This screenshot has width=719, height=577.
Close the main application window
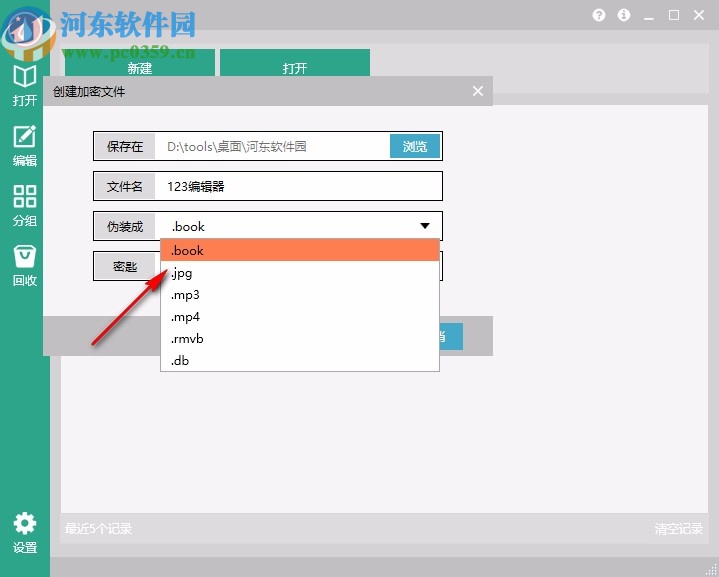pyautogui.click(x=699, y=15)
